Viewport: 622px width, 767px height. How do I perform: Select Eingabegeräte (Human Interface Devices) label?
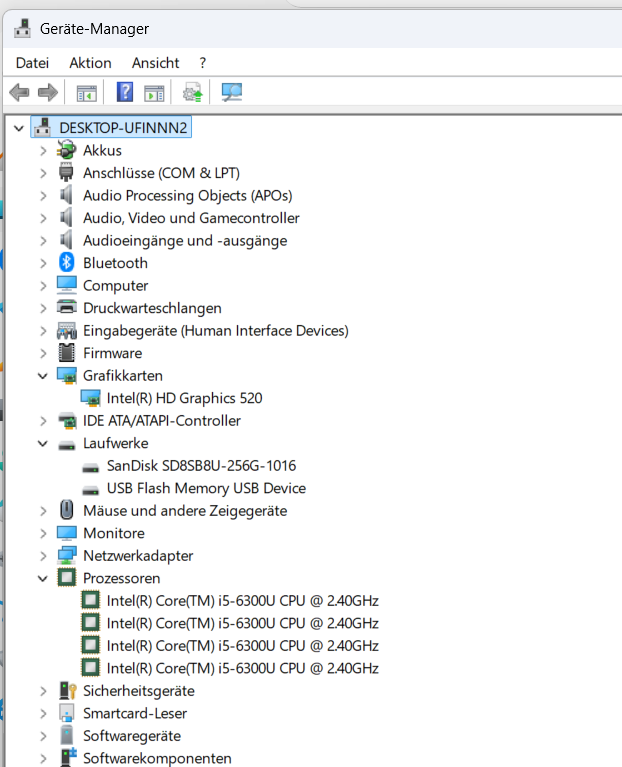tap(216, 331)
